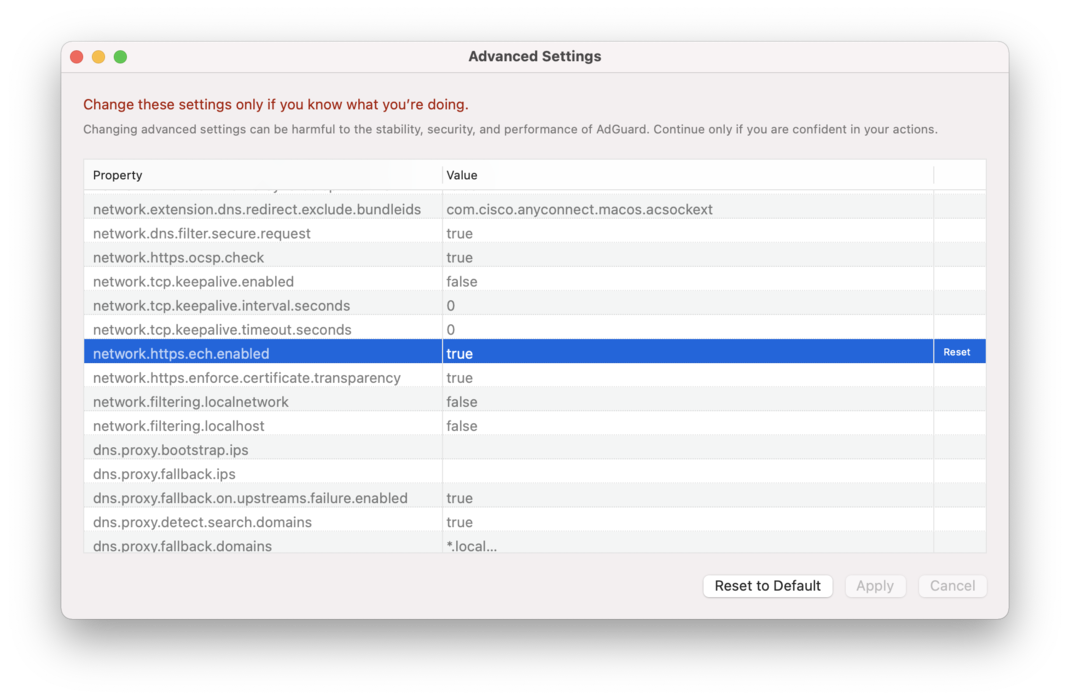Image resolution: width=1070 pixels, height=700 pixels.
Task: Select the dns.proxy.fallback.ips row
Action: point(250,474)
